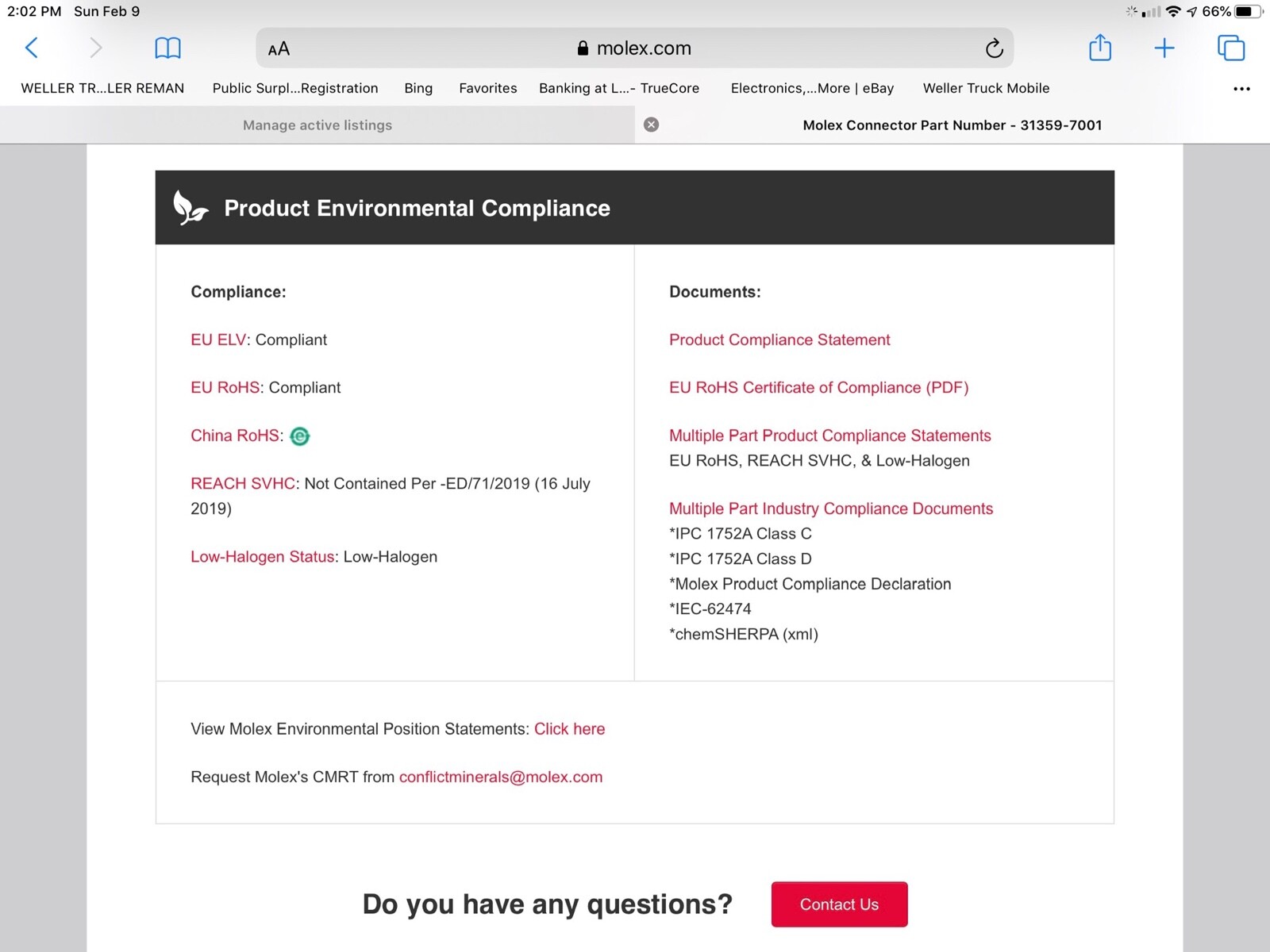Email conflictminerals@molex.com link
1270x952 pixels.
501,777
